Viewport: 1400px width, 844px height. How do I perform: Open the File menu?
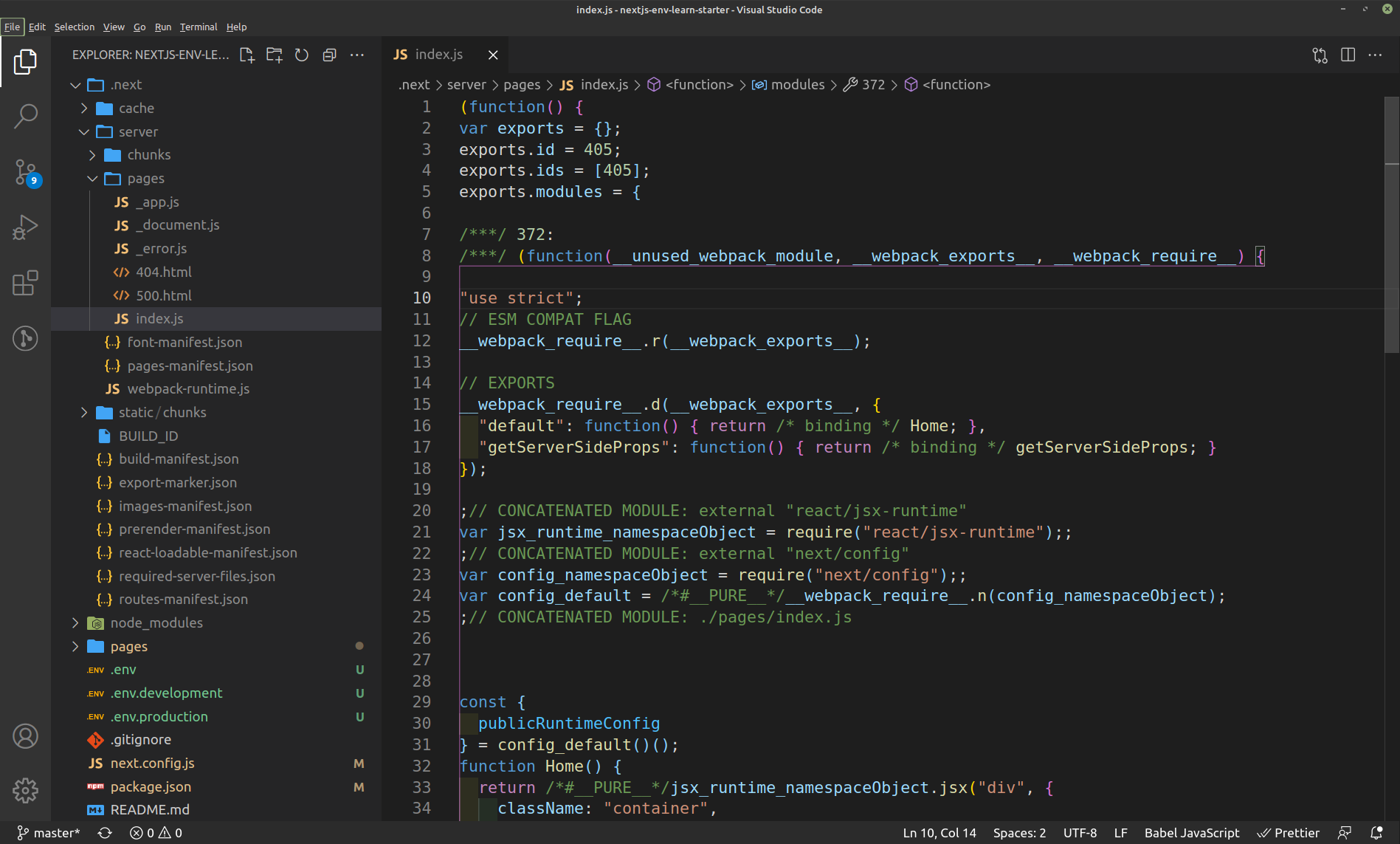pyautogui.click(x=13, y=27)
